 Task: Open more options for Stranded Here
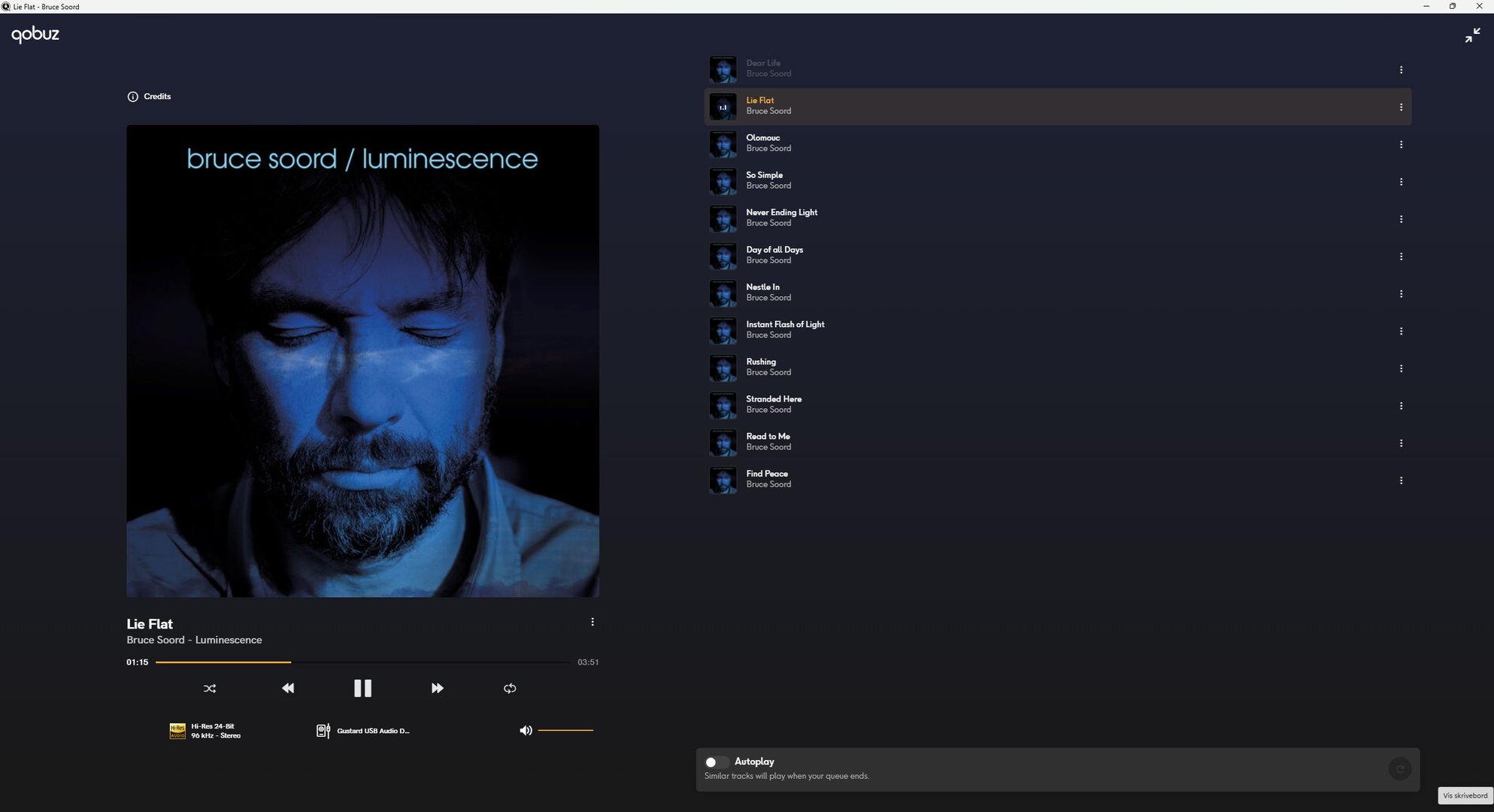1401,405
